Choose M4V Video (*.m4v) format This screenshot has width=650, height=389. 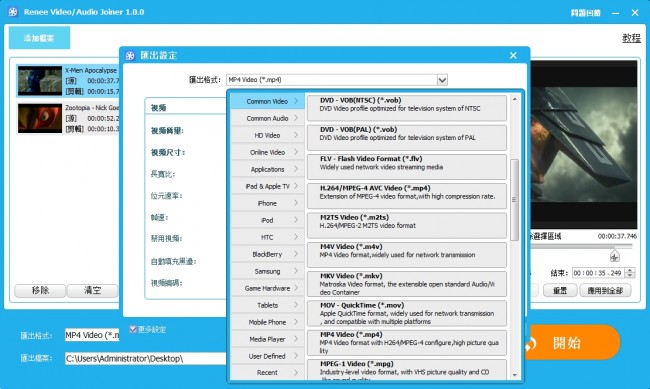[x=407, y=255]
